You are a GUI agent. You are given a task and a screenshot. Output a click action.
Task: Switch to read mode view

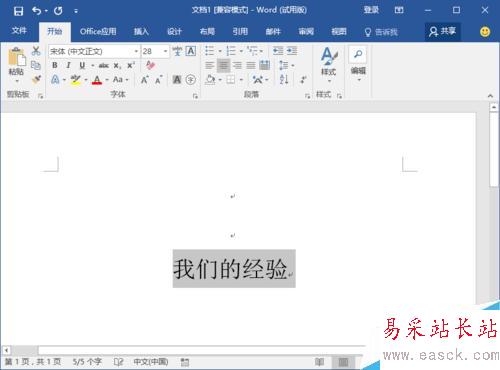click(x=319, y=362)
